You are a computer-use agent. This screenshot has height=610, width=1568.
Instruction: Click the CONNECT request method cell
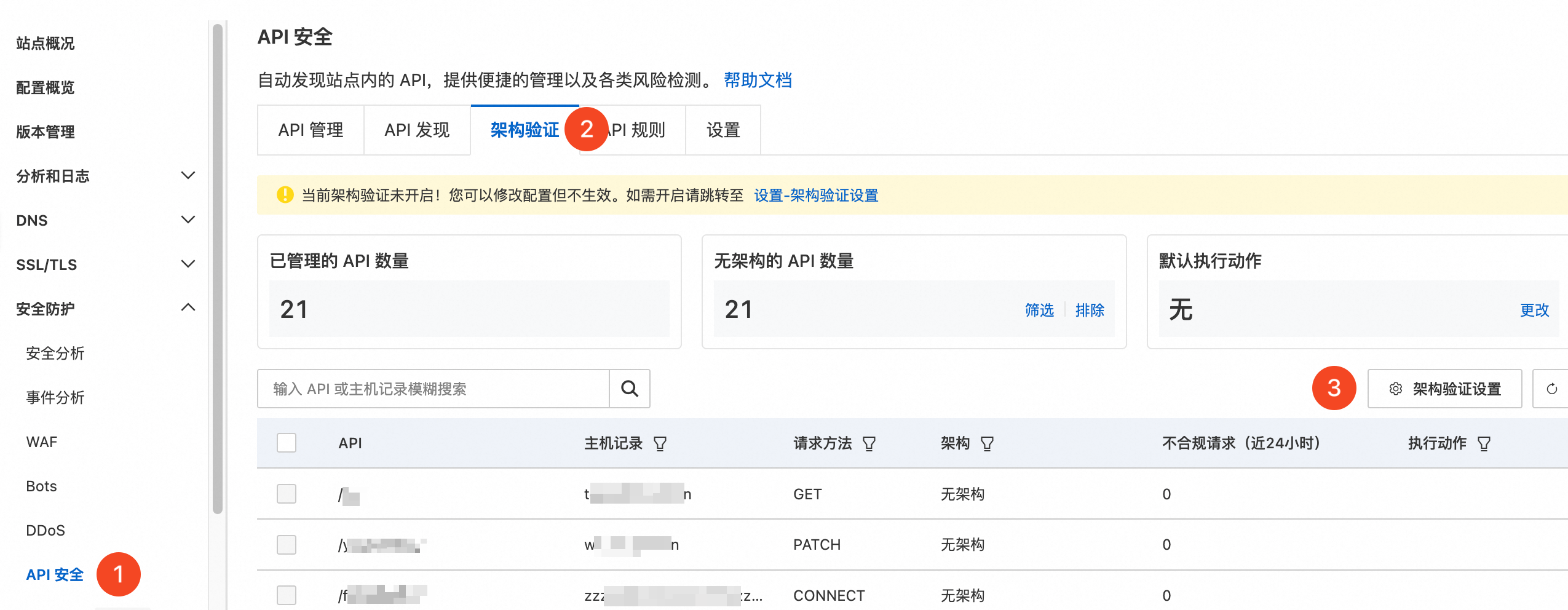pyautogui.click(x=829, y=595)
